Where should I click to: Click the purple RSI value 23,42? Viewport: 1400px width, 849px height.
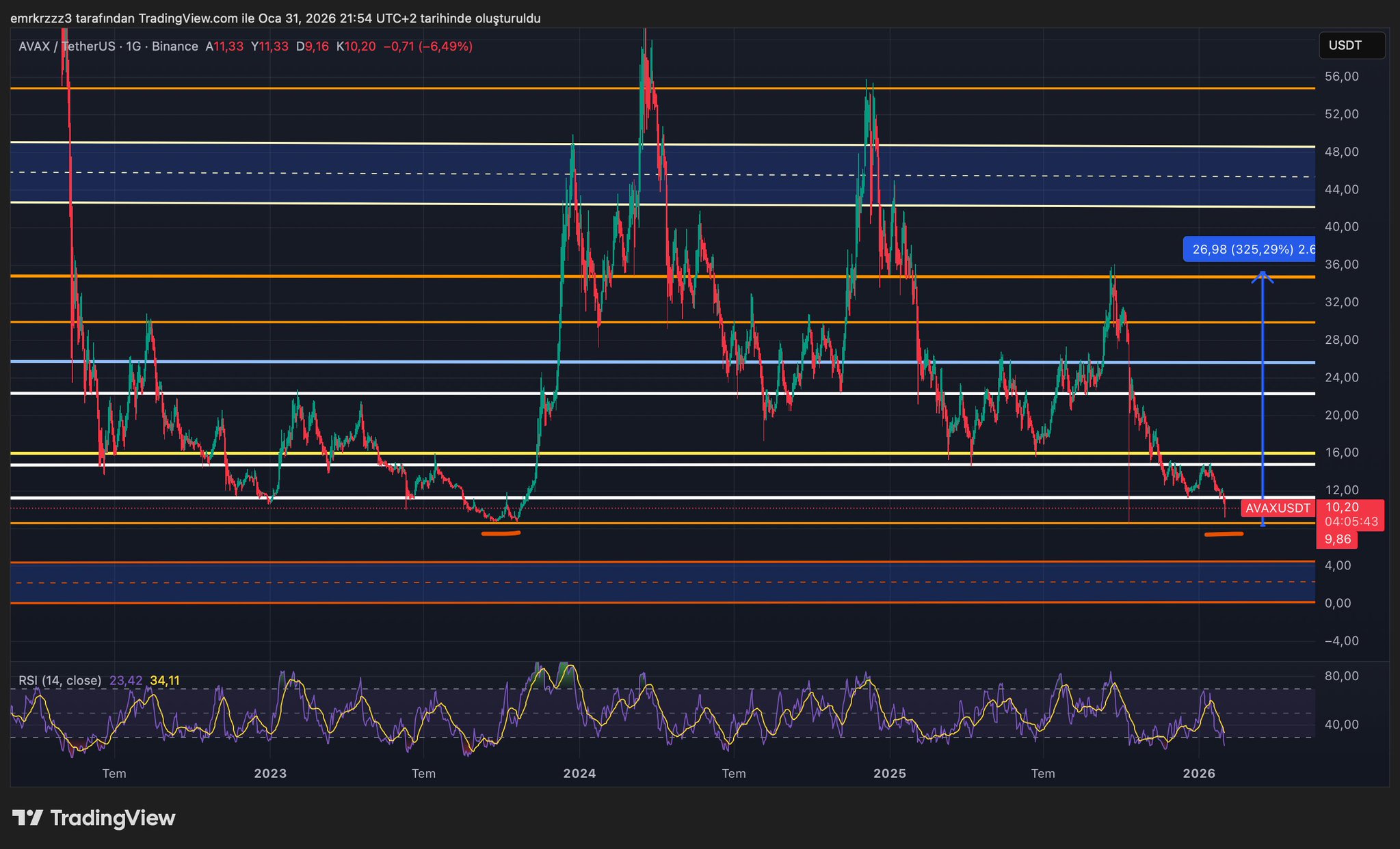pos(126,680)
